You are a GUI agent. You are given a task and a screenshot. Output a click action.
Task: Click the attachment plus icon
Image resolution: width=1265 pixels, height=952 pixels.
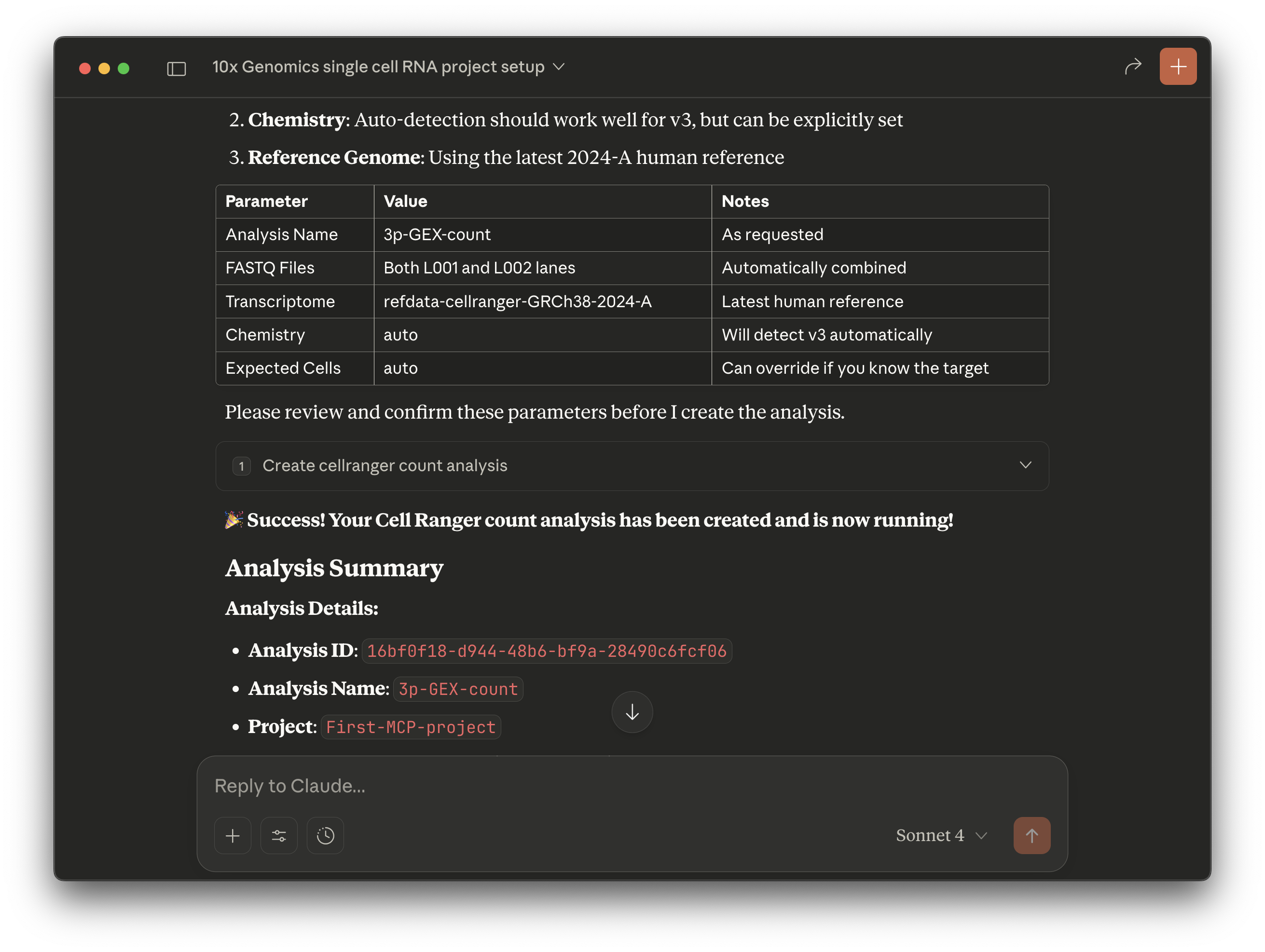(233, 835)
